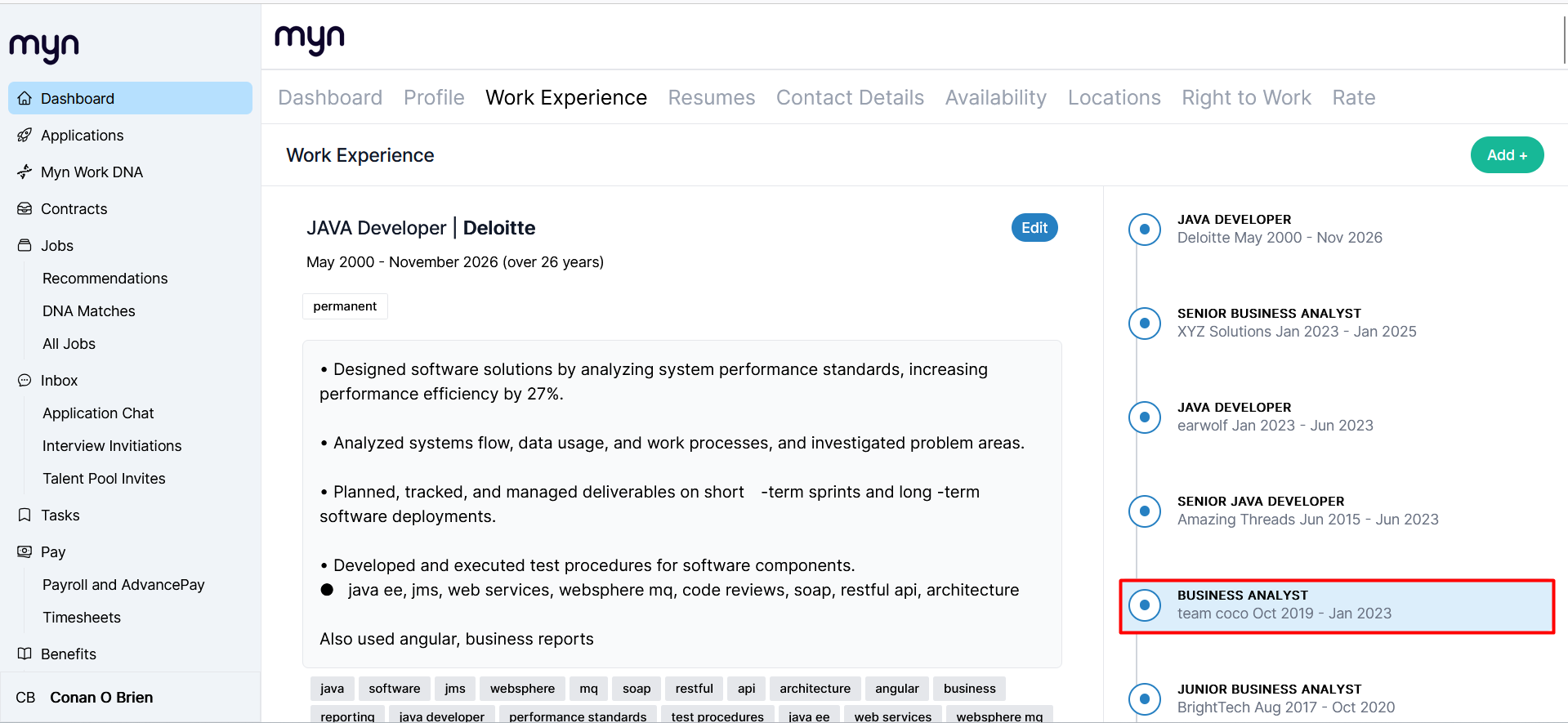Open Interview Invitiations in sidebar
The width and height of the screenshot is (1568, 723).
click(112, 446)
